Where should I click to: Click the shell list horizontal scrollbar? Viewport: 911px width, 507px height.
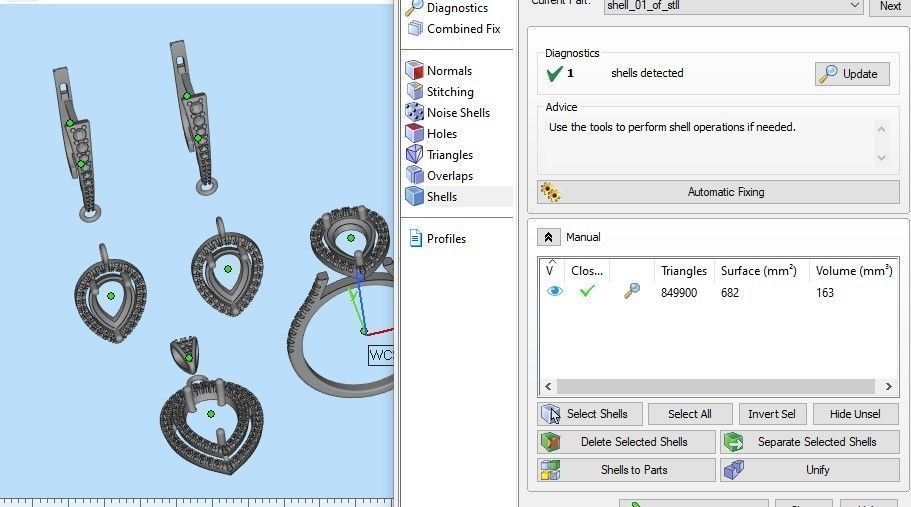(x=715, y=386)
